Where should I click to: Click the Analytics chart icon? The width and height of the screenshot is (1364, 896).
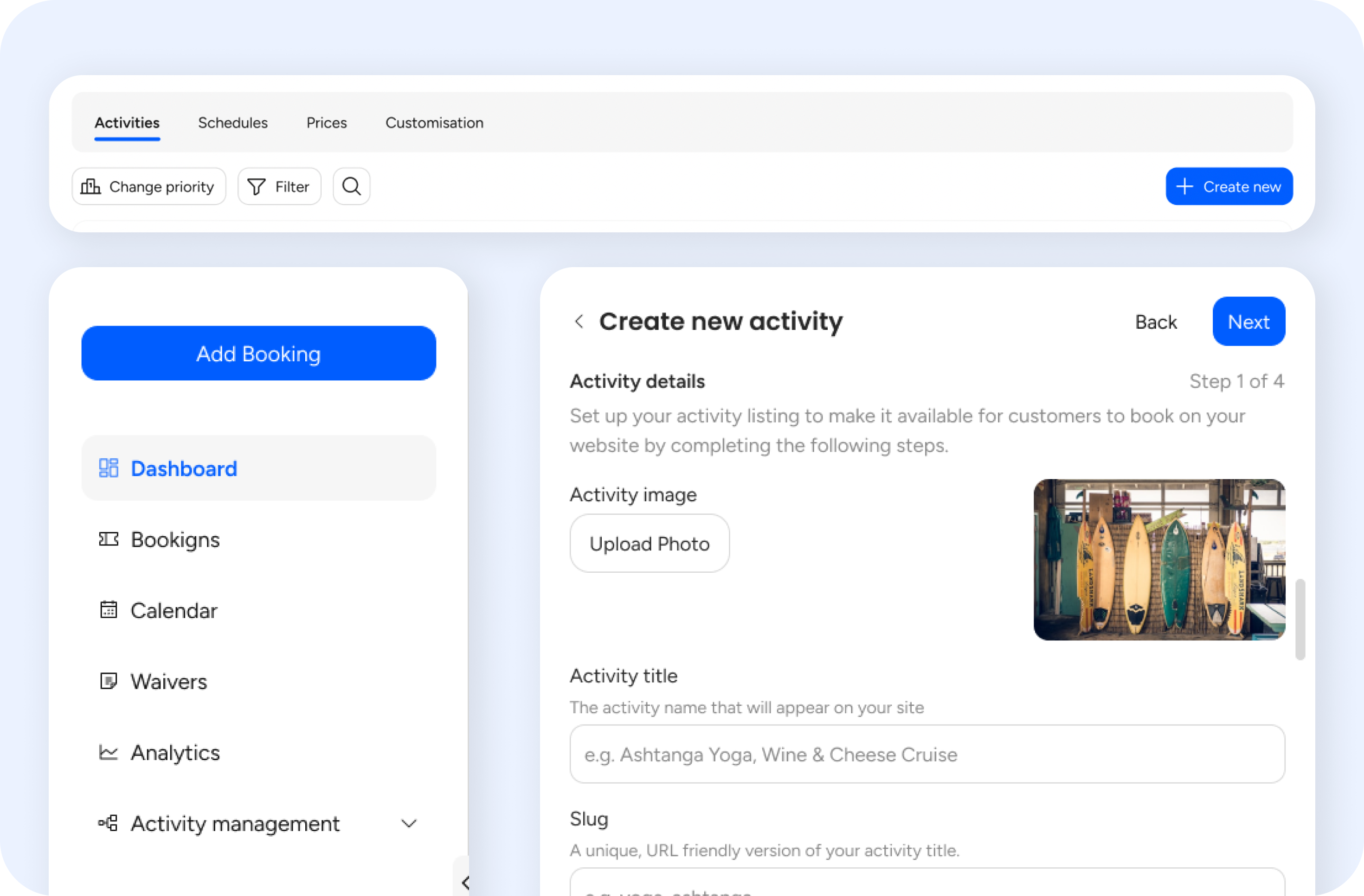(108, 752)
